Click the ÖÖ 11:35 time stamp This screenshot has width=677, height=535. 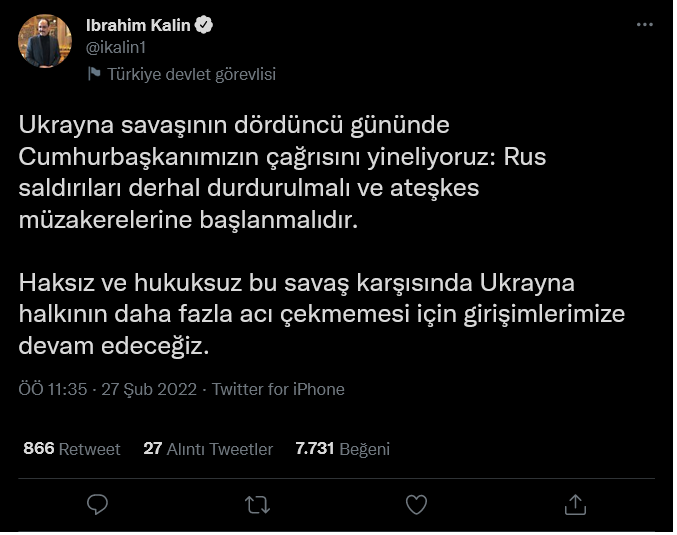coord(53,389)
